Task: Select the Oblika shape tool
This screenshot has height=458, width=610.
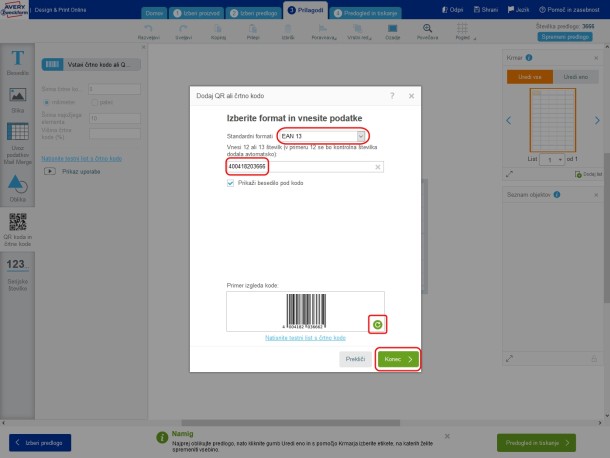Action: (x=17, y=190)
